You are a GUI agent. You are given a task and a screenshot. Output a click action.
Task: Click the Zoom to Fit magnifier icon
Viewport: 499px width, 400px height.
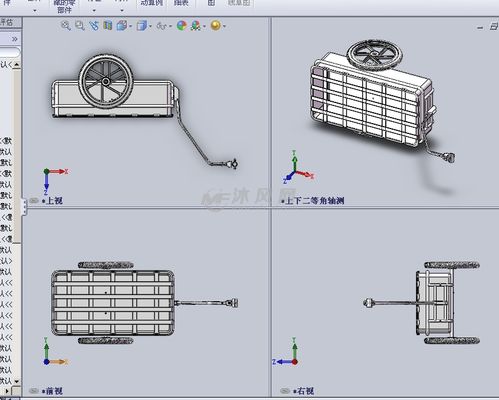tap(66, 26)
